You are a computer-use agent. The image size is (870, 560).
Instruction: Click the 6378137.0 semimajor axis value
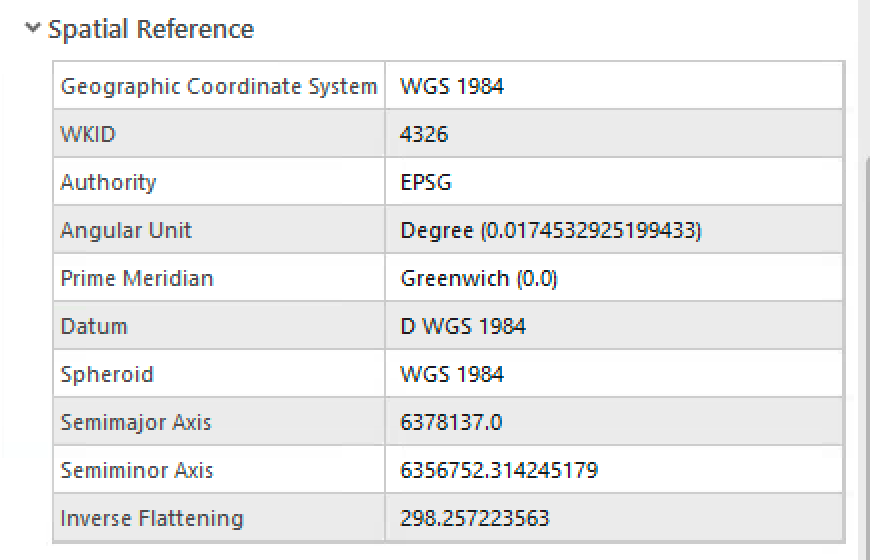pos(451,422)
